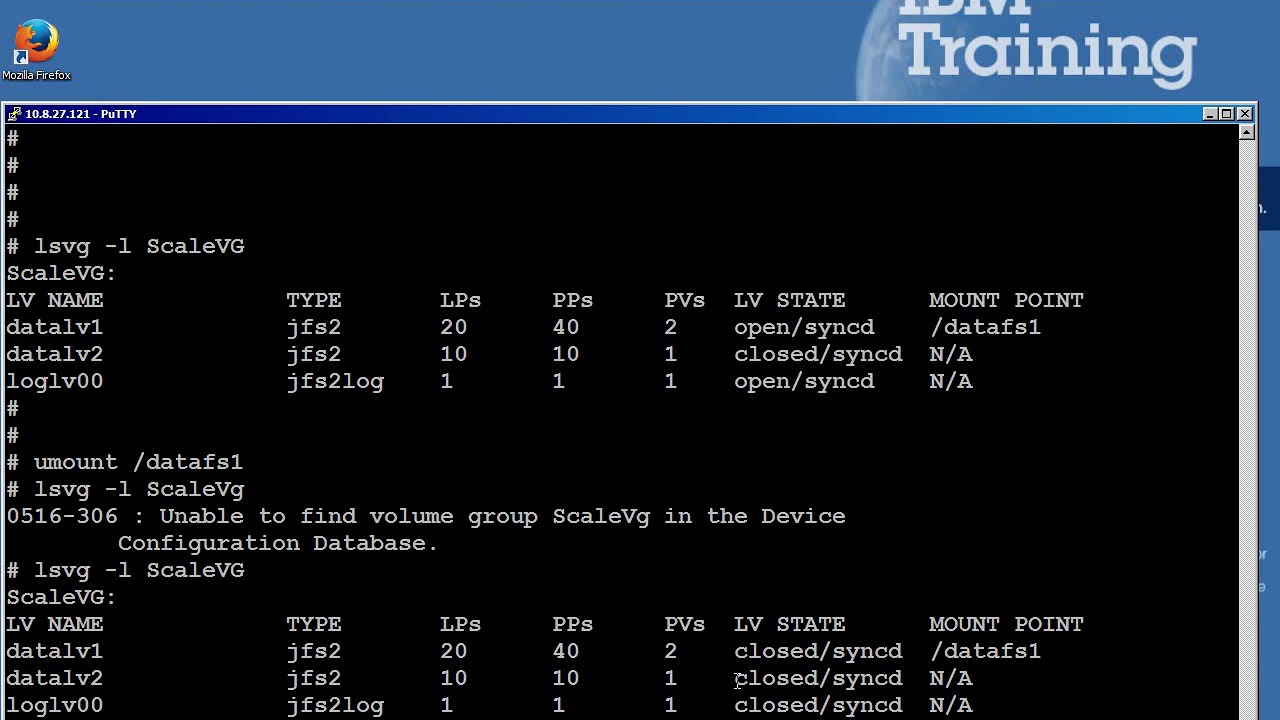Maximize the PuTTY window
The image size is (1280, 720).
click(x=1226, y=114)
